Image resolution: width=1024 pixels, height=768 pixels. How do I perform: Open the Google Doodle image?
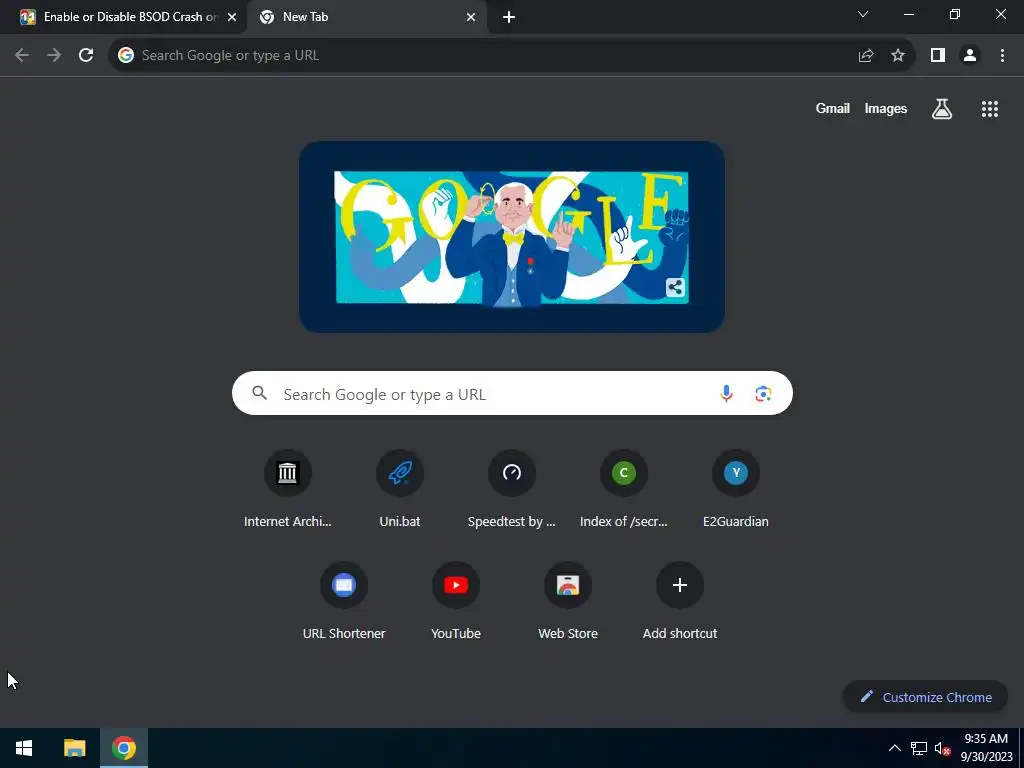(x=511, y=237)
